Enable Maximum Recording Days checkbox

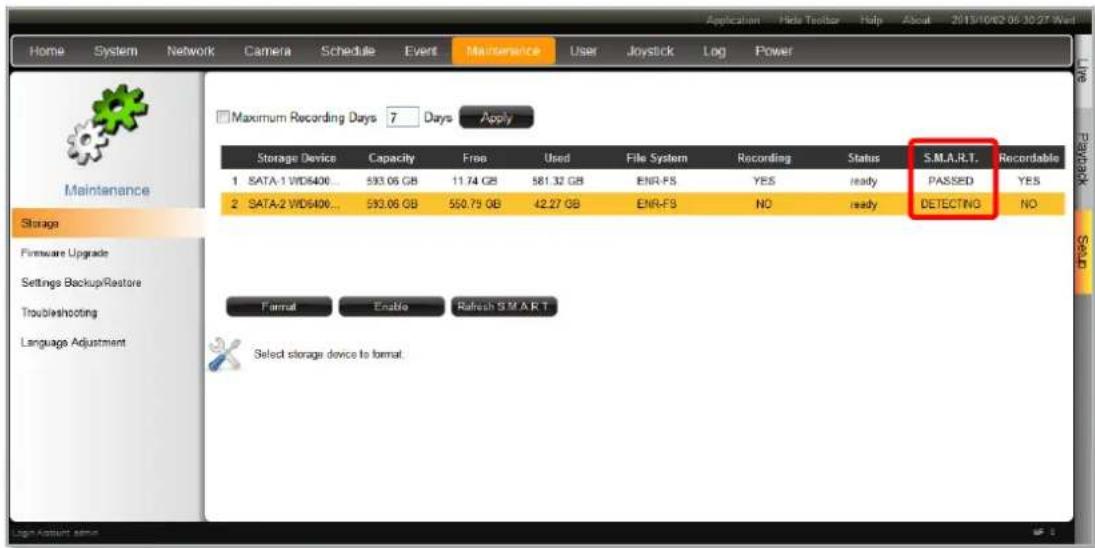click(223, 117)
